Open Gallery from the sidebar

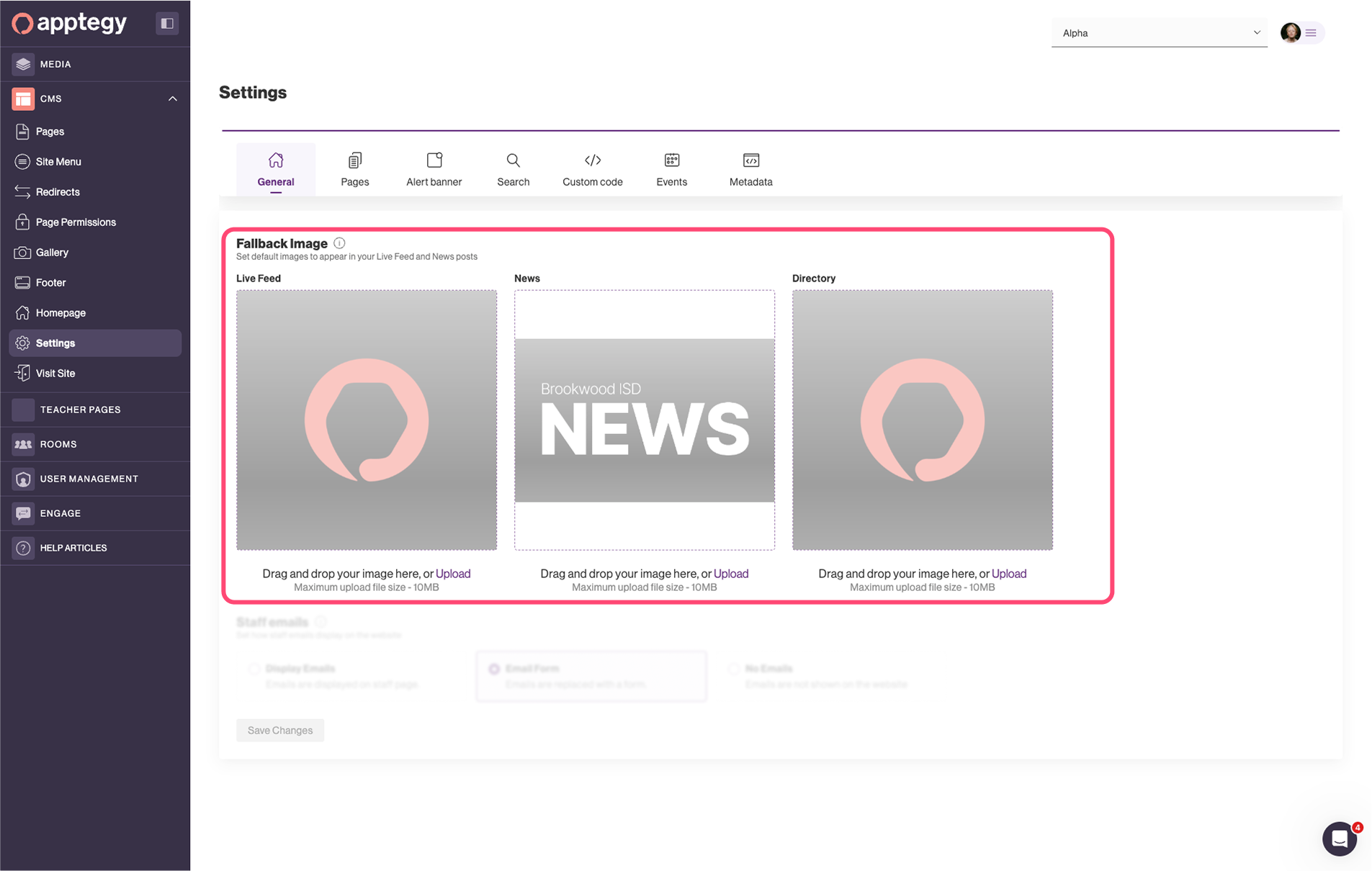click(95, 253)
